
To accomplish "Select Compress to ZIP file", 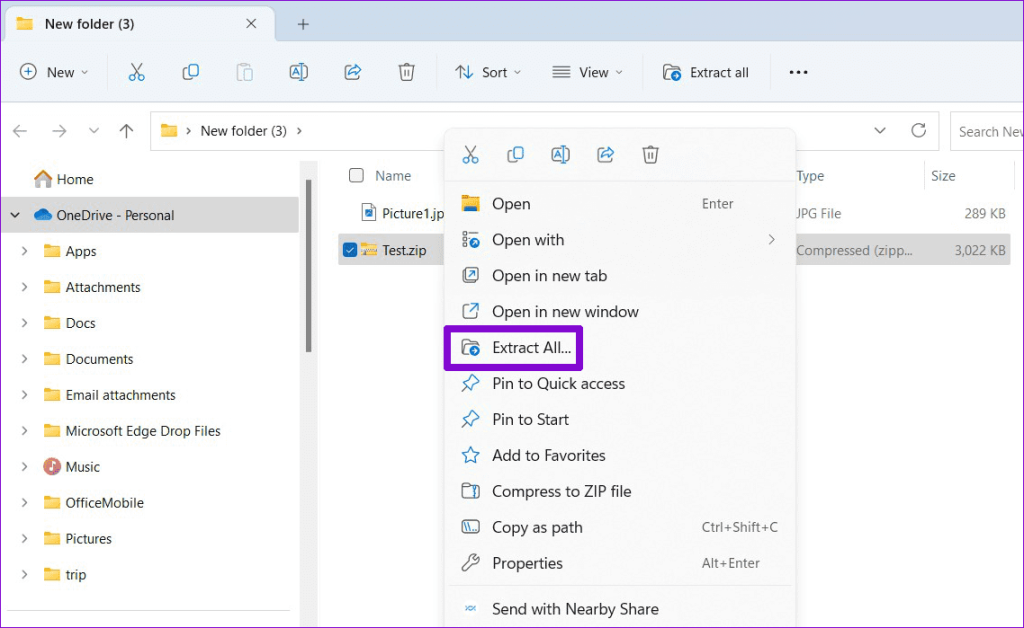I will coord(620,491).
